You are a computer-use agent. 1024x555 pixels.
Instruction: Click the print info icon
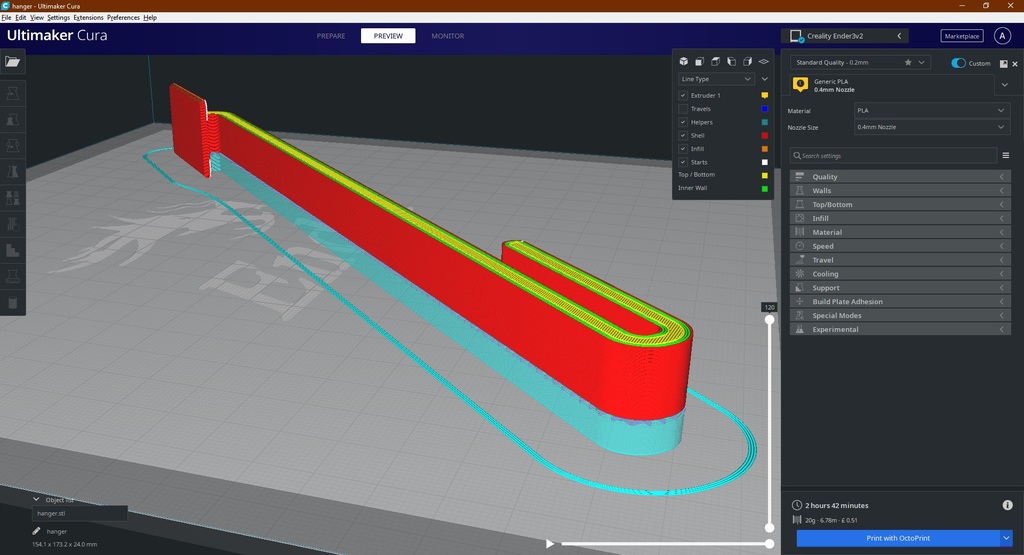[1008, 505]
